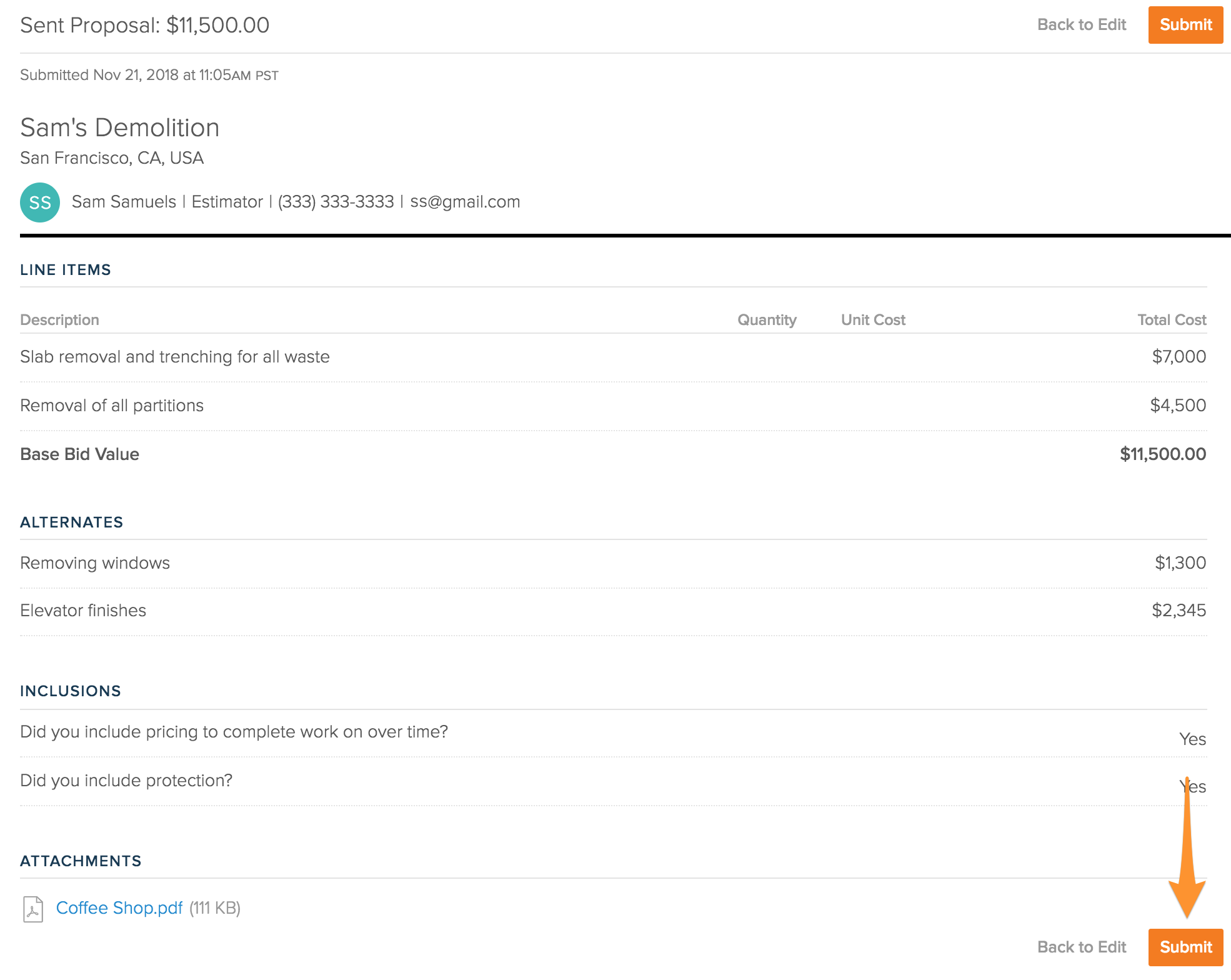Click the top Back to Edit link
The image size is (1231, 980).
(x=1082, y=25)
